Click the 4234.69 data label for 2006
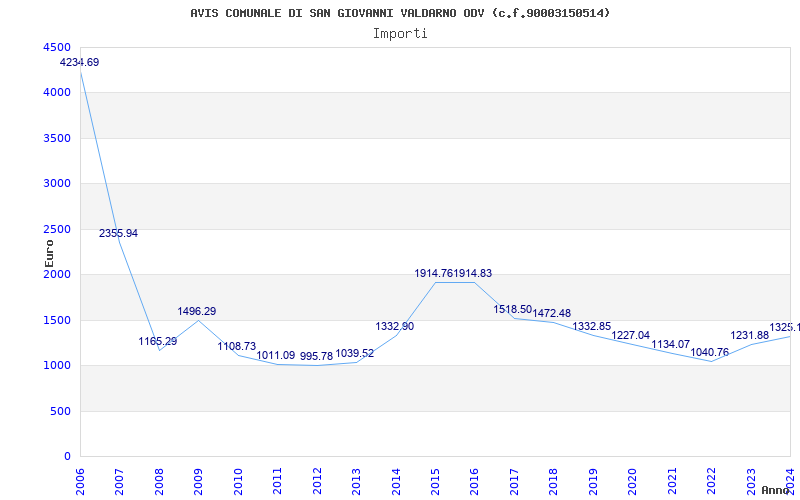Viewport: 800px width, 500px height. 80,63
